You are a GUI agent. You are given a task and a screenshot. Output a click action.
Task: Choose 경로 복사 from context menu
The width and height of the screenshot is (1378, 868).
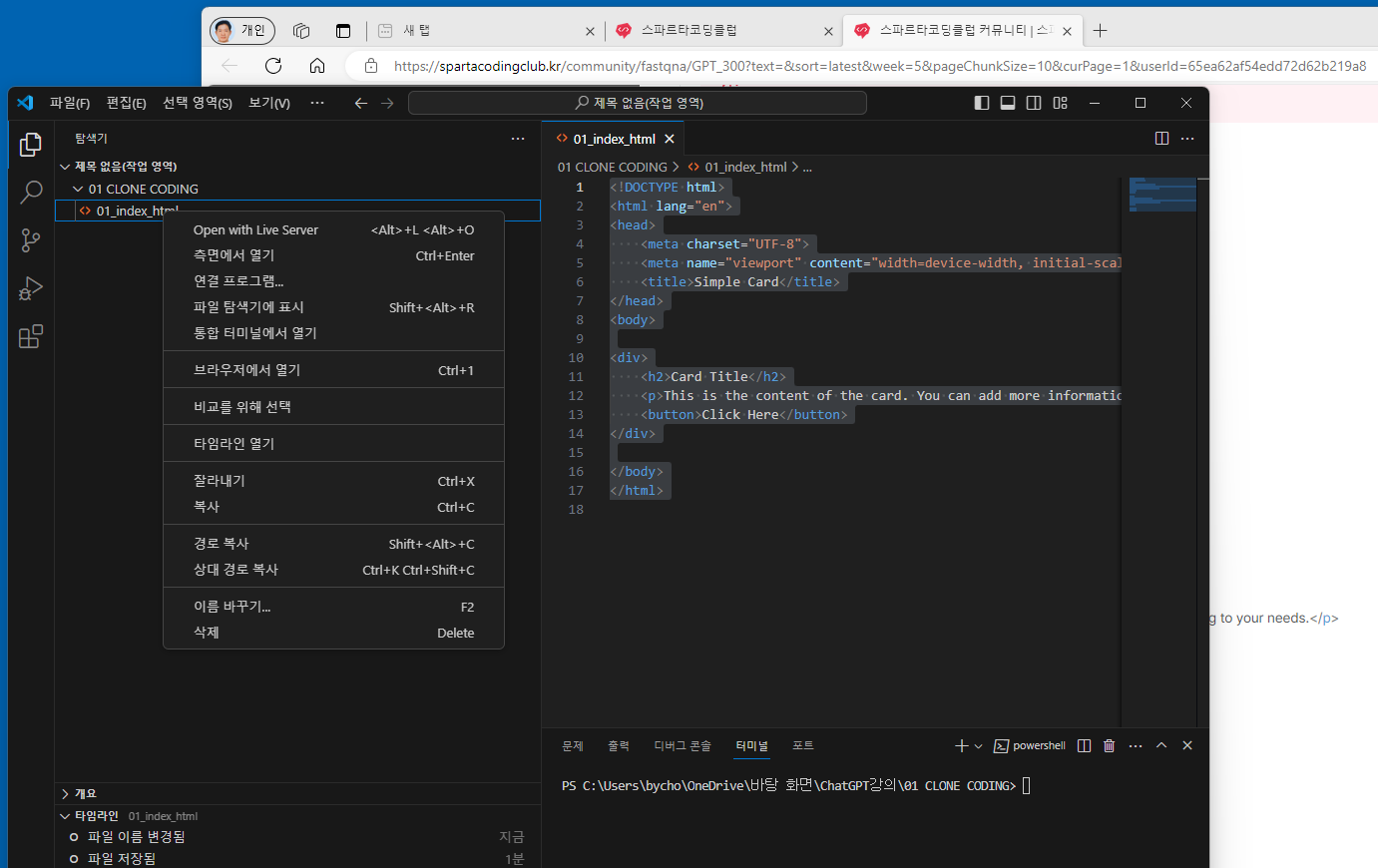tap(333, 544)
